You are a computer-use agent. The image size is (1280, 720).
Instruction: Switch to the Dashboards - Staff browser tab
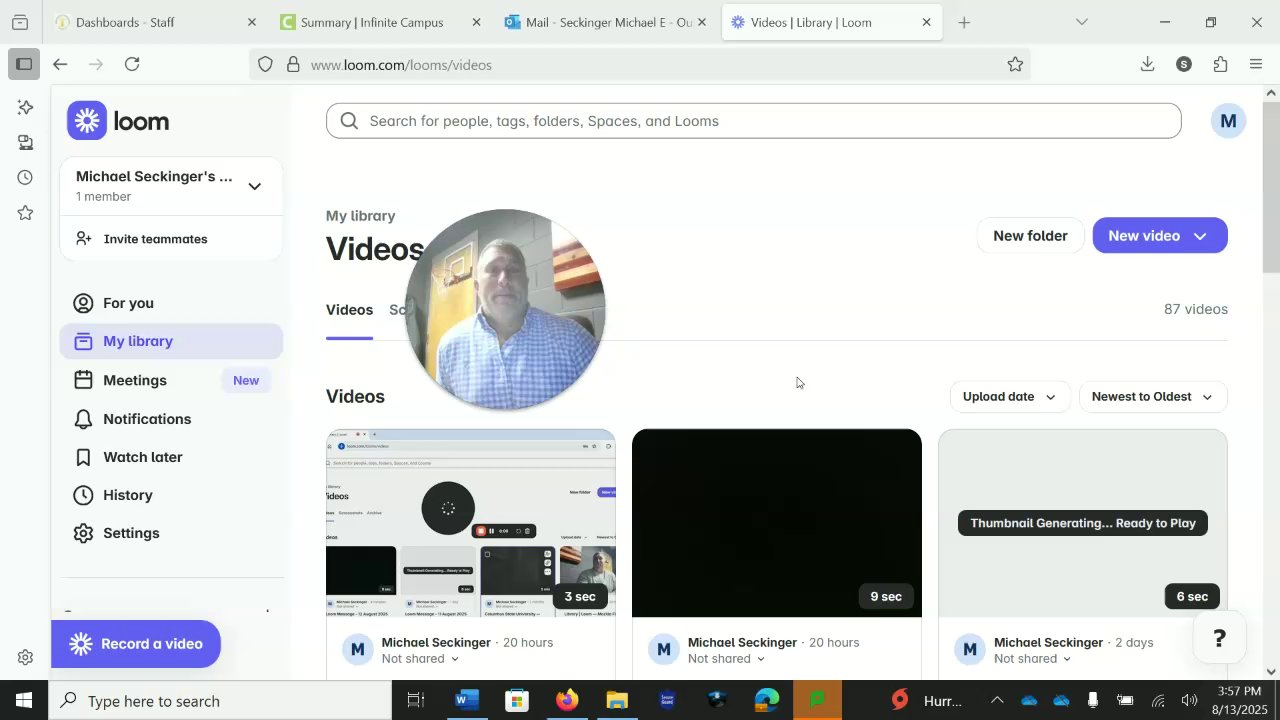point(158,22)
